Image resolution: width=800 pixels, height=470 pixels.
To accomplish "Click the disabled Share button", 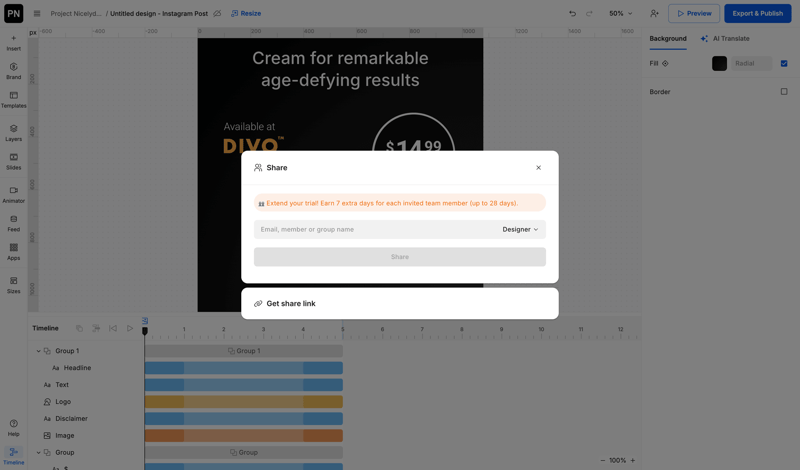I will click(400, 257).
